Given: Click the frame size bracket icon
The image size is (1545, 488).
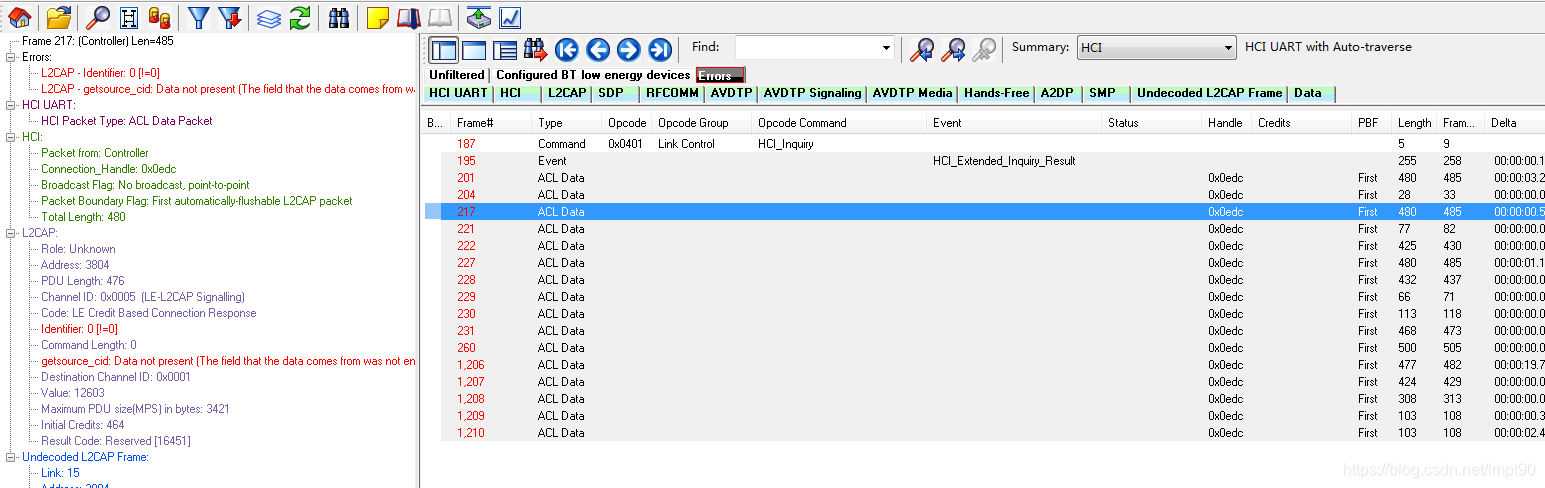Looking at the screenshot, I should [x=129, y=16].
